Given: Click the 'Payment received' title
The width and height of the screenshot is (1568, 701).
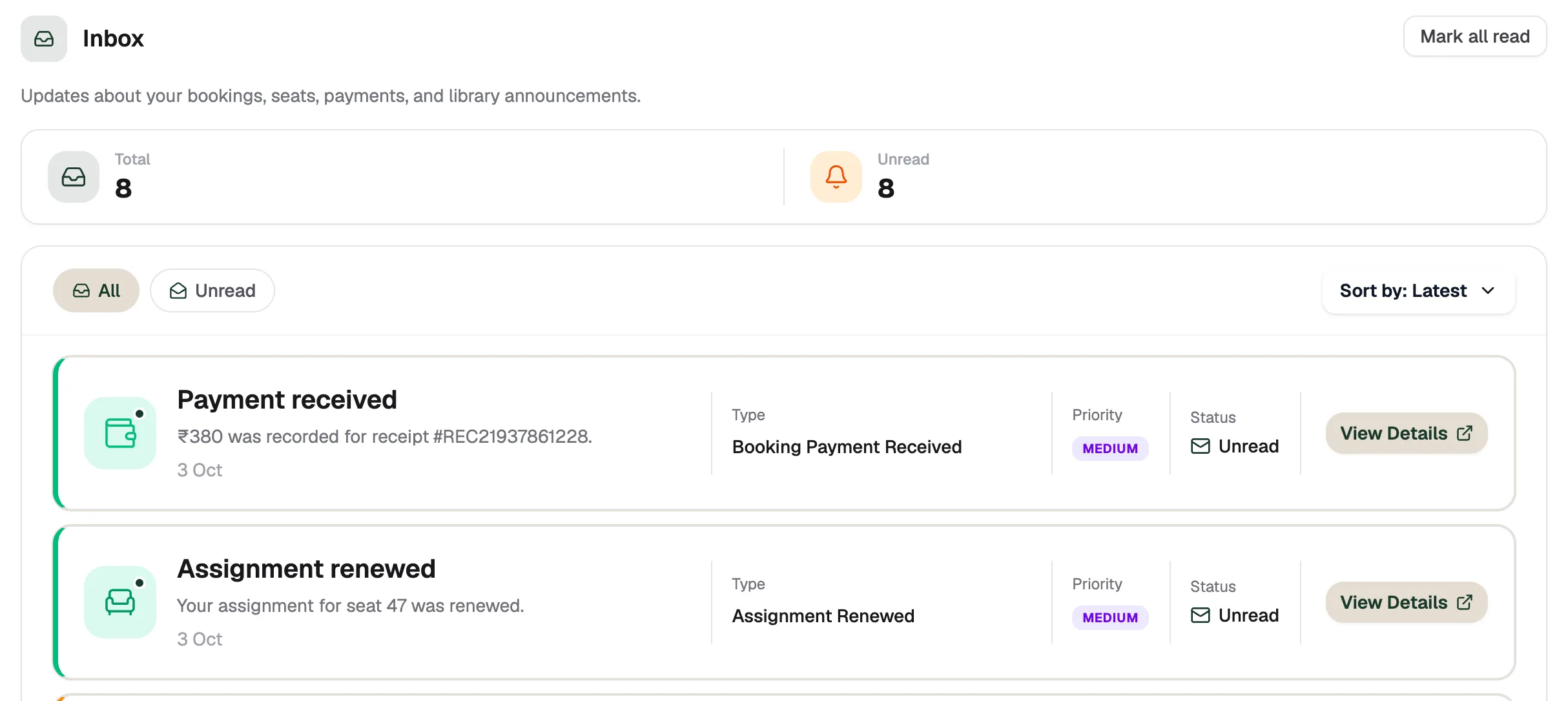Looking at the screenshot, I should click(x=287, y=400).
